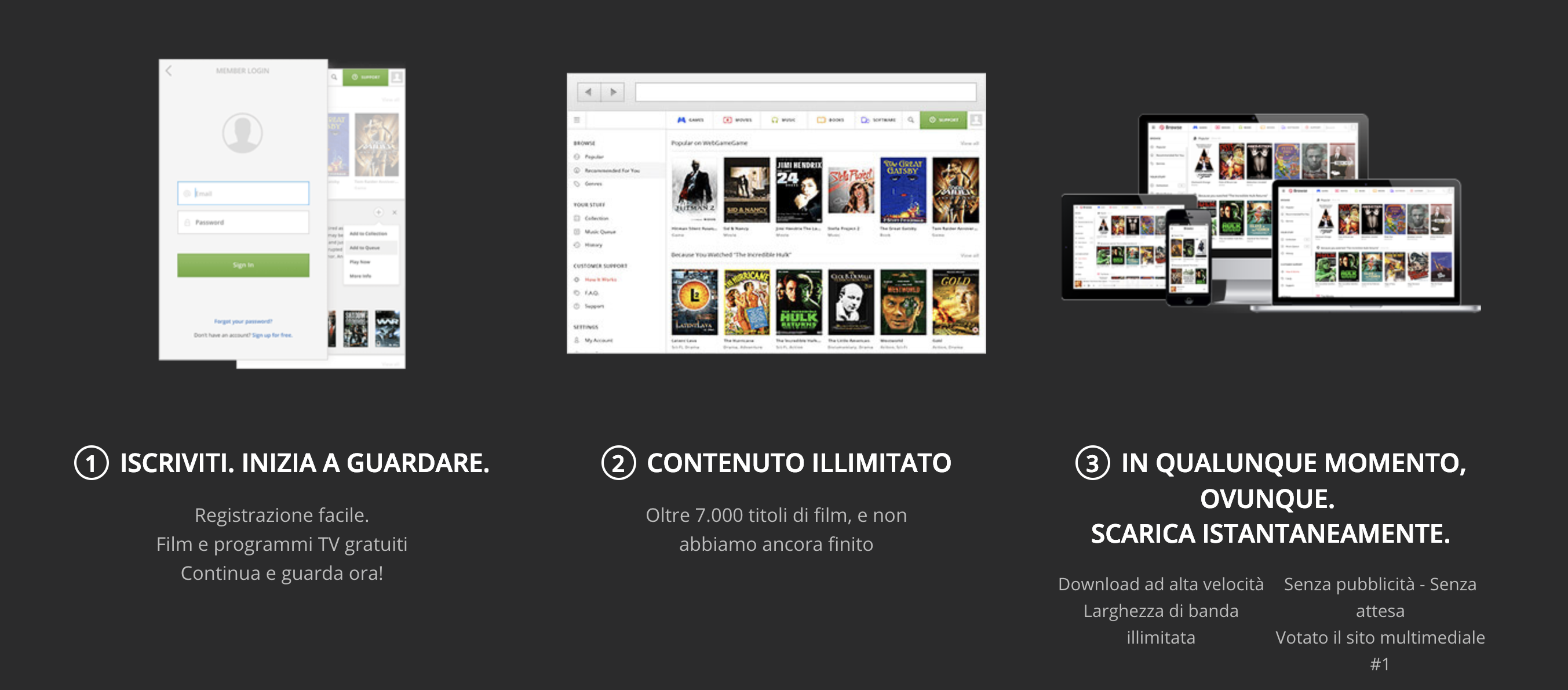This screenshot has width=1568, height=690.
Task: Open The Great Gatsby cover thumbnail
Action: pyautogui.click(x=903, y=190)
